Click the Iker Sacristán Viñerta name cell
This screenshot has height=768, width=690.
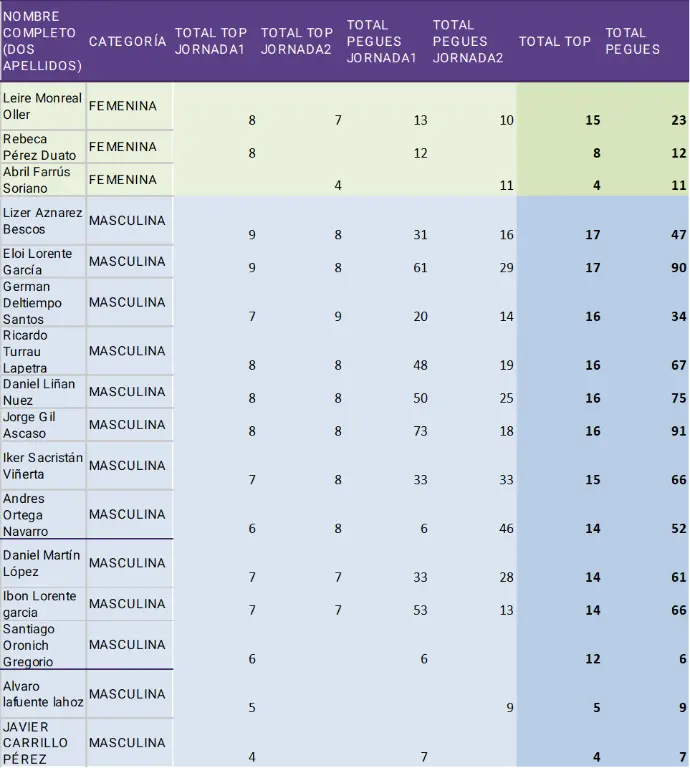click(x=42, y=465)
